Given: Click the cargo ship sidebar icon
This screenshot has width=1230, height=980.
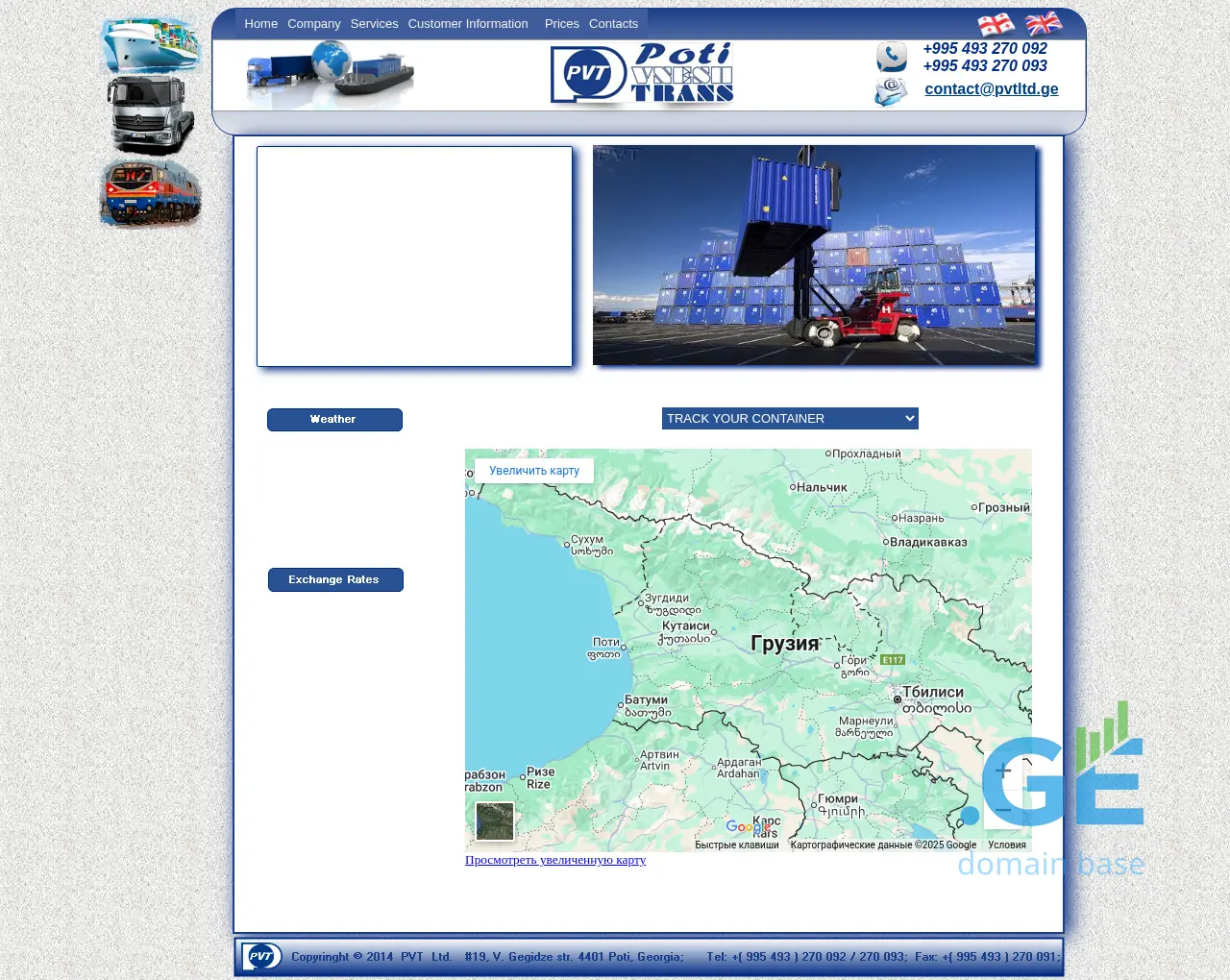Looking at the screenshot, I should (150, 45).
